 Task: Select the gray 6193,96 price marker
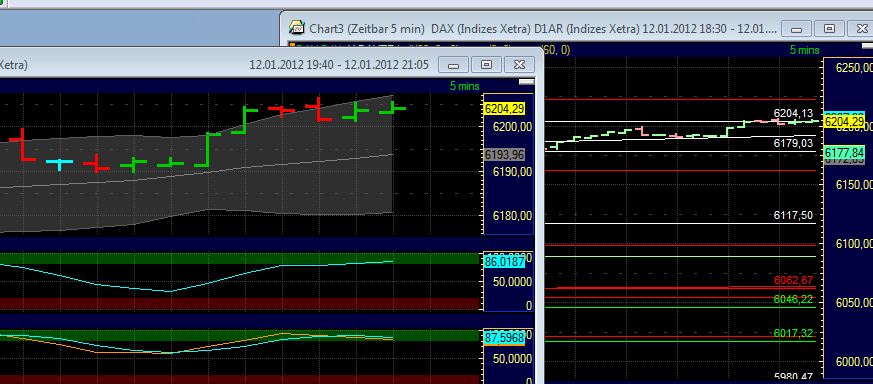coord(504,155)
